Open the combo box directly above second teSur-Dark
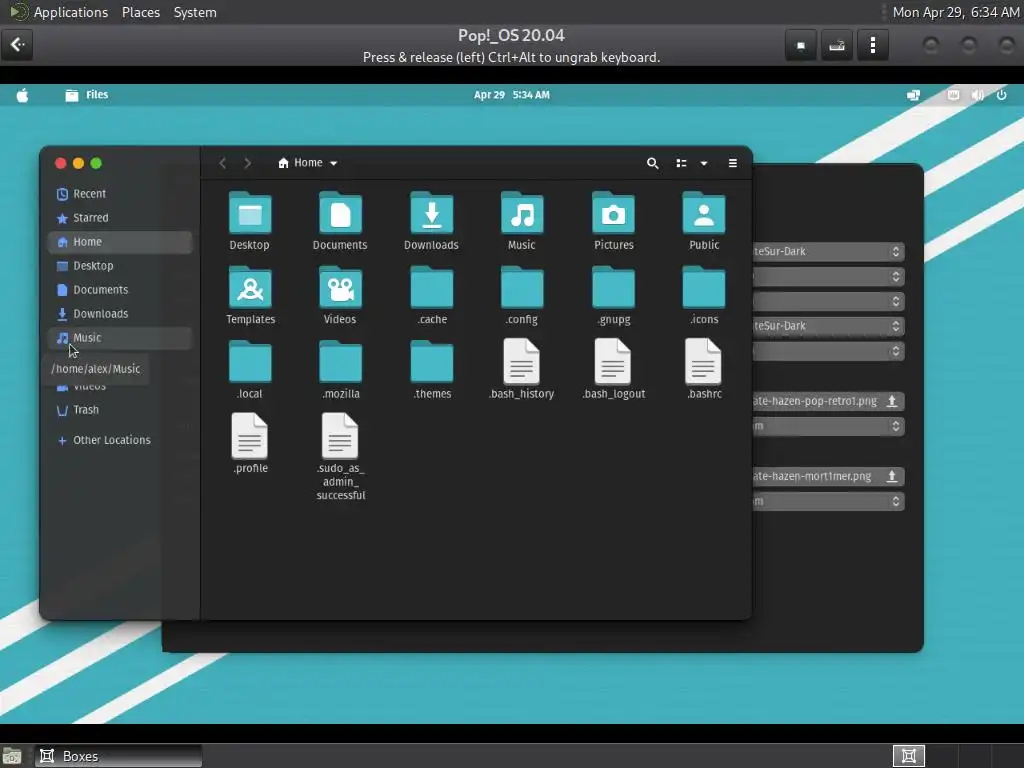1024x768 pixels. (x=828, y=301)
